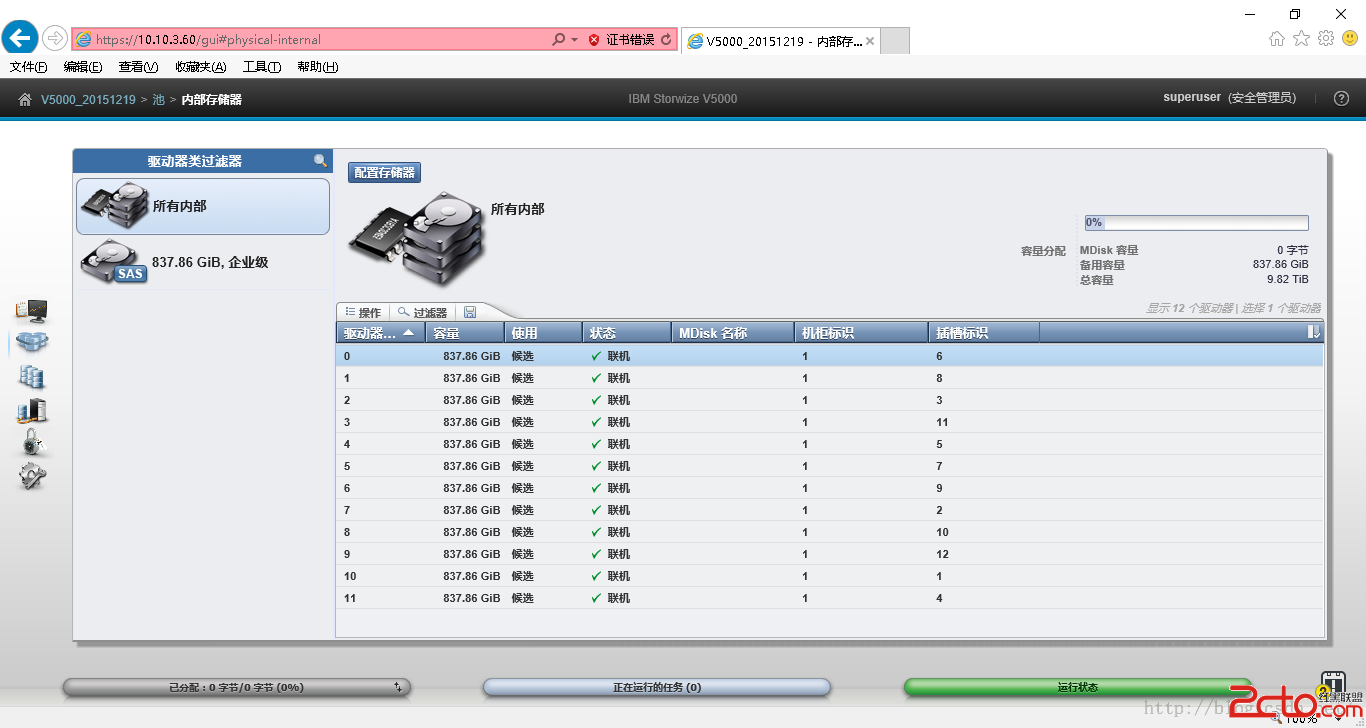This screenshot has width=1366, height=728.
Task: Select drive row with ID 7
Action: pyautogui.click(x=829, y=510)
